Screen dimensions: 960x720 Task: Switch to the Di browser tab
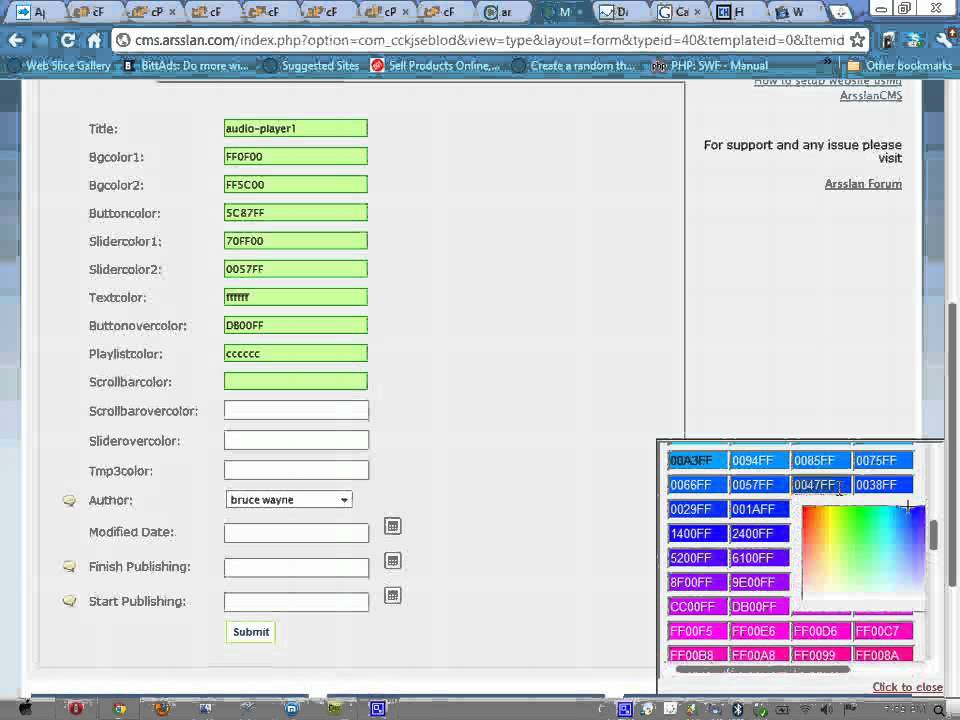point(620,12)
